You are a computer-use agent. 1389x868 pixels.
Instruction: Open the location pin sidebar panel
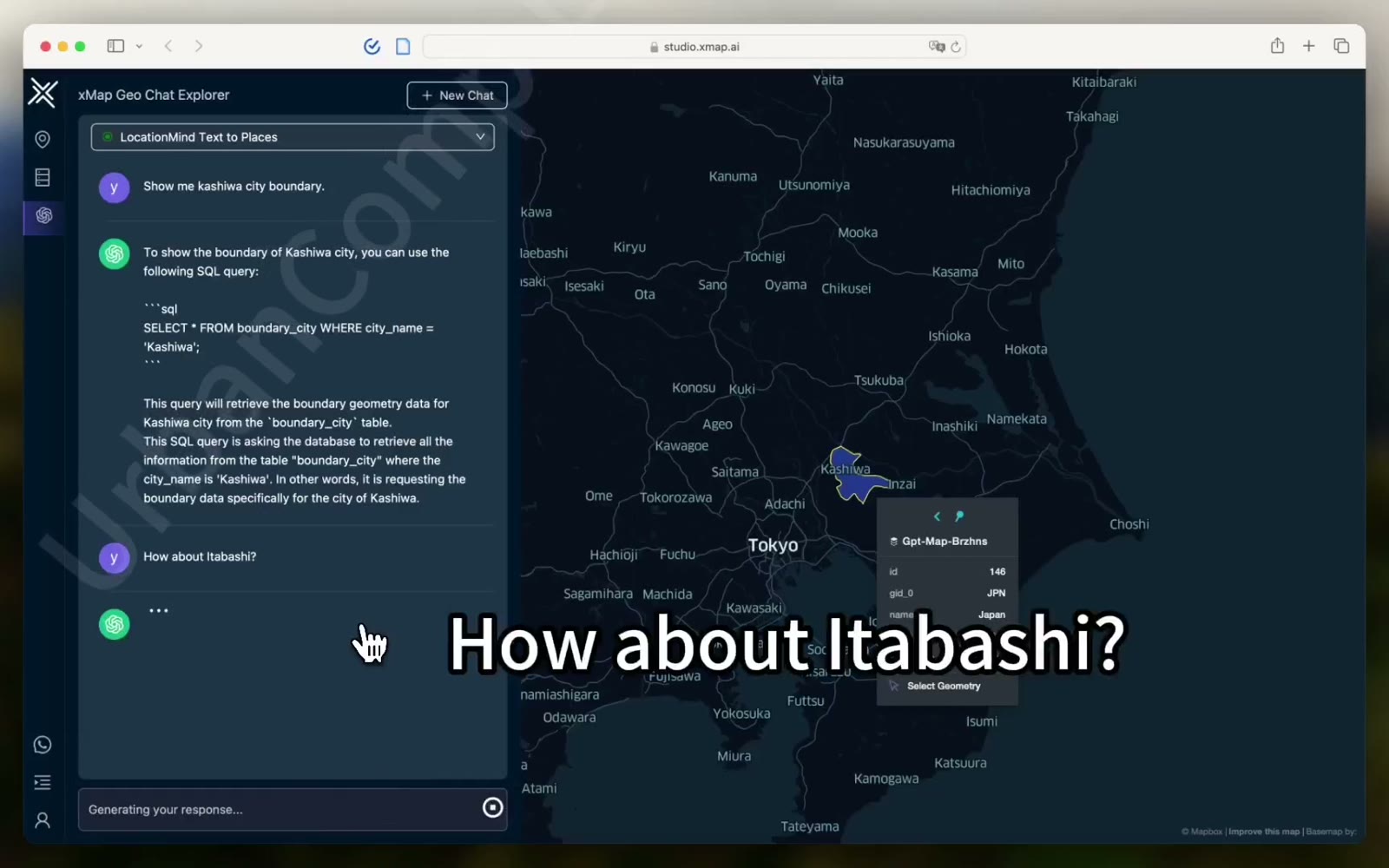point(42,139)
